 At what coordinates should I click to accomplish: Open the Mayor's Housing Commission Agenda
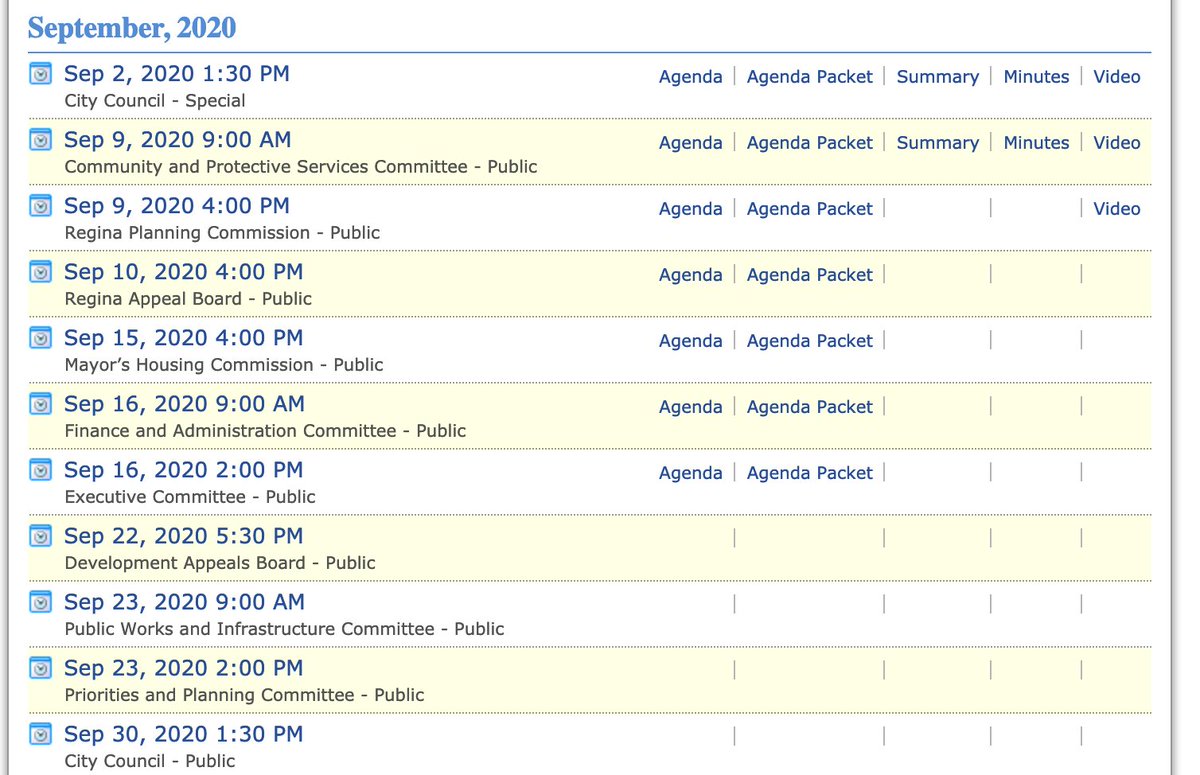point(690,340)
